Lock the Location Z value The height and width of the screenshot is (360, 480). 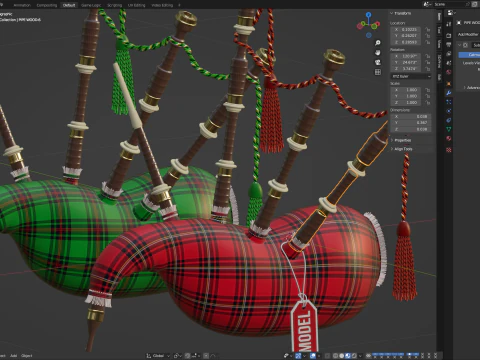[428, 42]
